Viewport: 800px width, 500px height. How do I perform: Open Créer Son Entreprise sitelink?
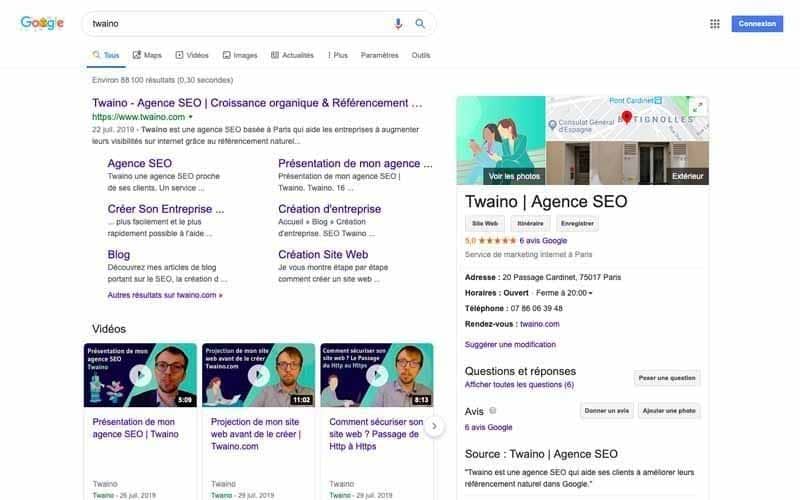tap(166, 209)
